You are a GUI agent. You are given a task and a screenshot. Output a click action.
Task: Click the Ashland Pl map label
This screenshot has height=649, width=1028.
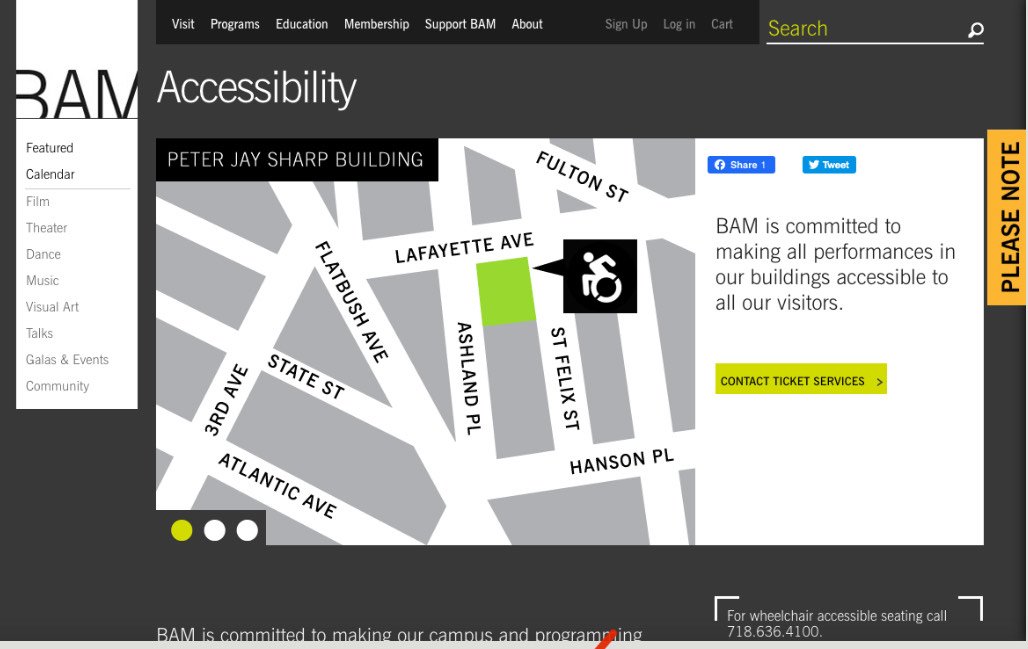pos(469,378)
